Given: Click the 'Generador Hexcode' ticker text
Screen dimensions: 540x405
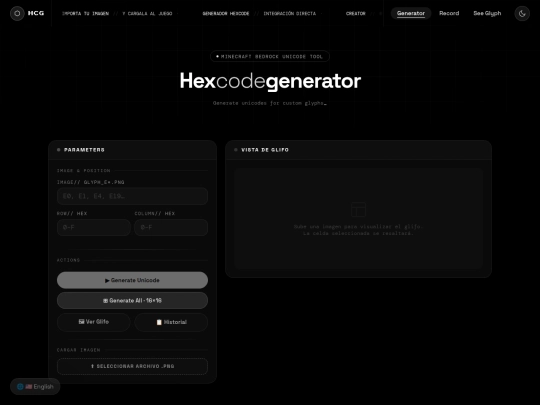Looking at the screenshot, I should tap(226, 13).
